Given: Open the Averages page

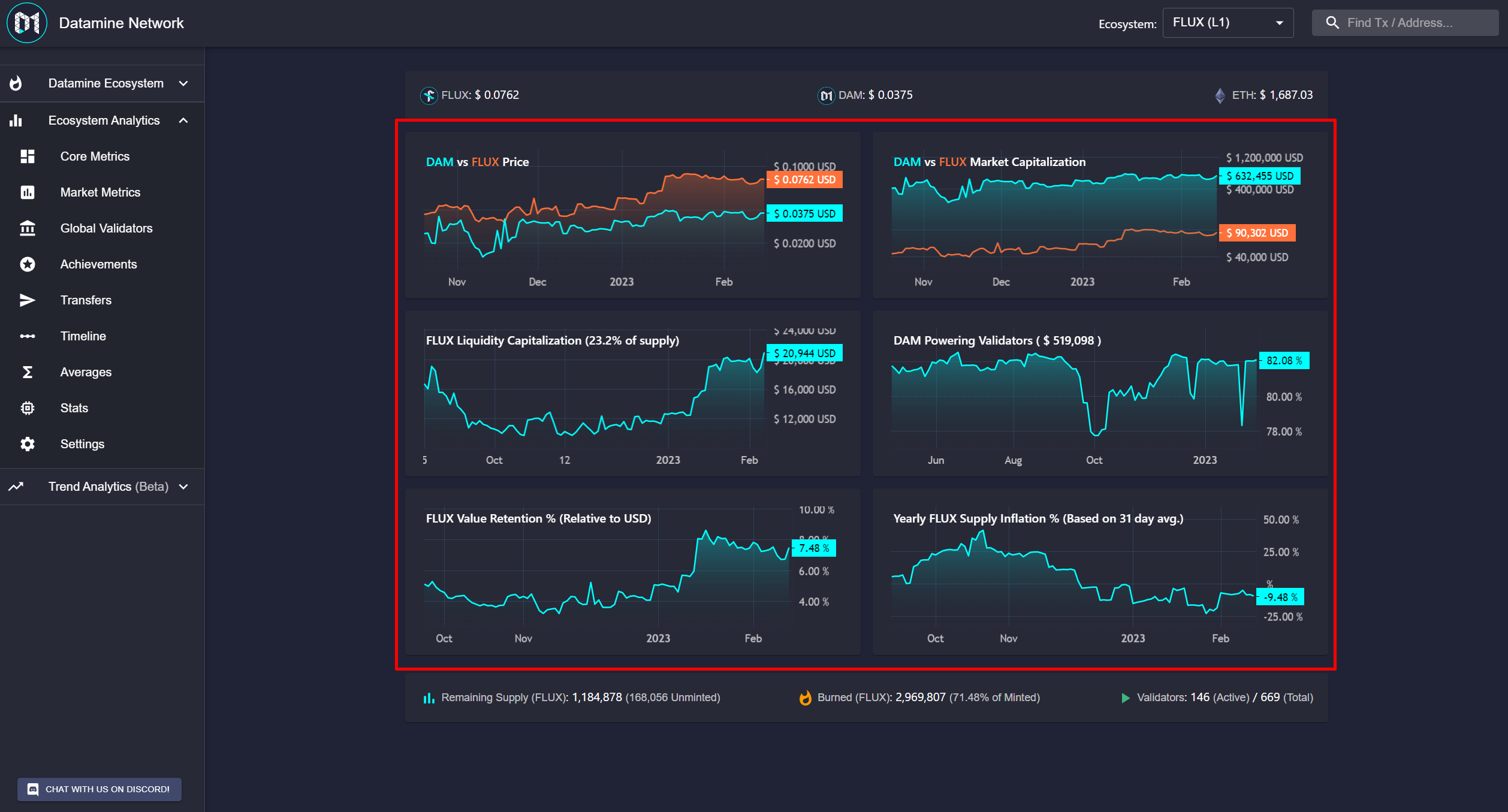Looking at the screenshot, I should click(x=86, y=372).
